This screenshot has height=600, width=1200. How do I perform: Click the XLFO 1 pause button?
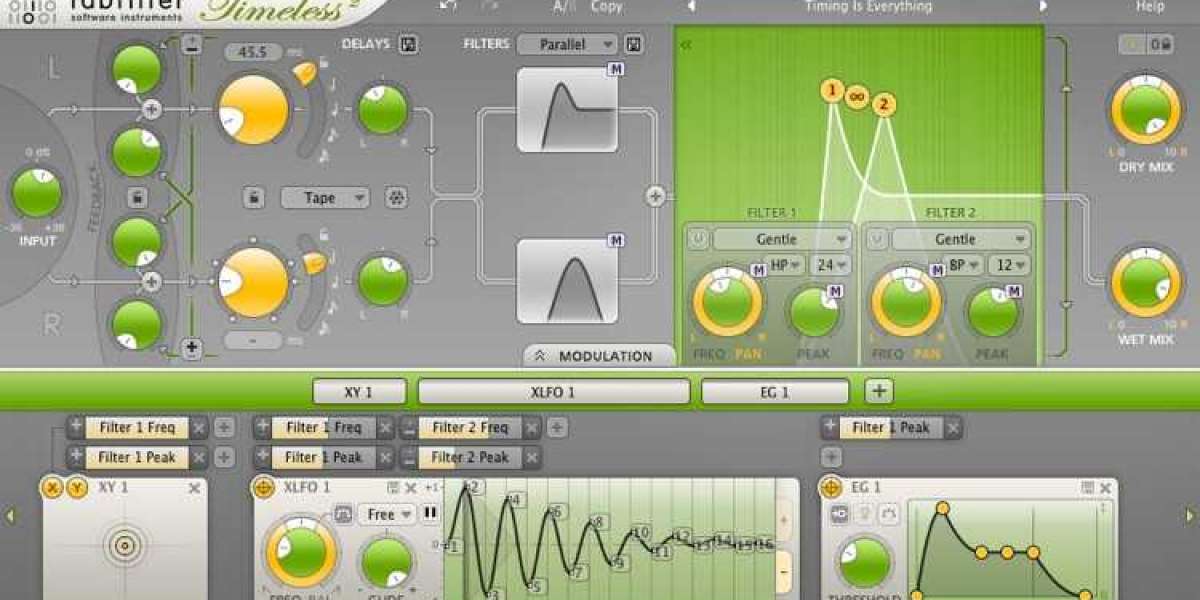click(x=430, y=514)
